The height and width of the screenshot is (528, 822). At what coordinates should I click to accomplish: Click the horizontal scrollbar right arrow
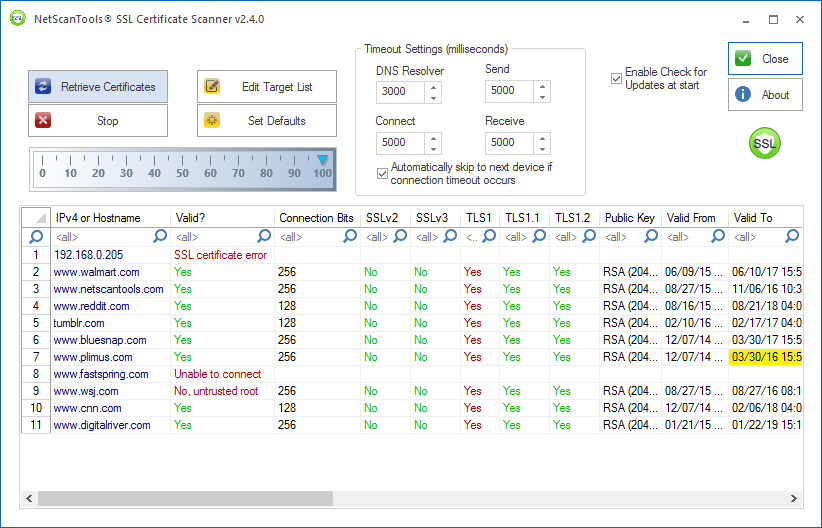(x=794, y=498)
